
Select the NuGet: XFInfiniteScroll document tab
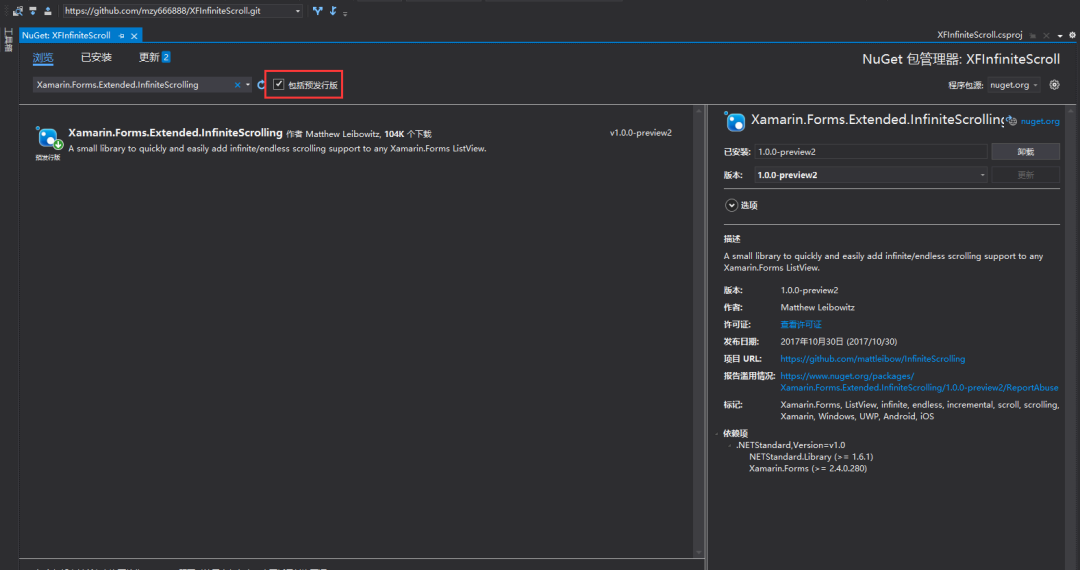tap(67, 35)
